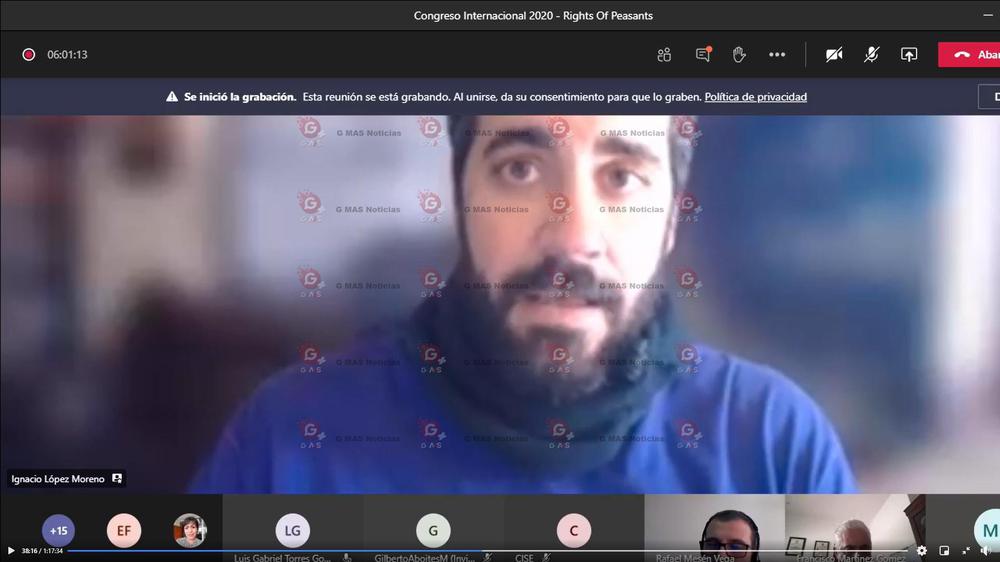This screenshot has width=1000, height=562.
Task: Open the participants panel icon
Action: click(664, 55)
